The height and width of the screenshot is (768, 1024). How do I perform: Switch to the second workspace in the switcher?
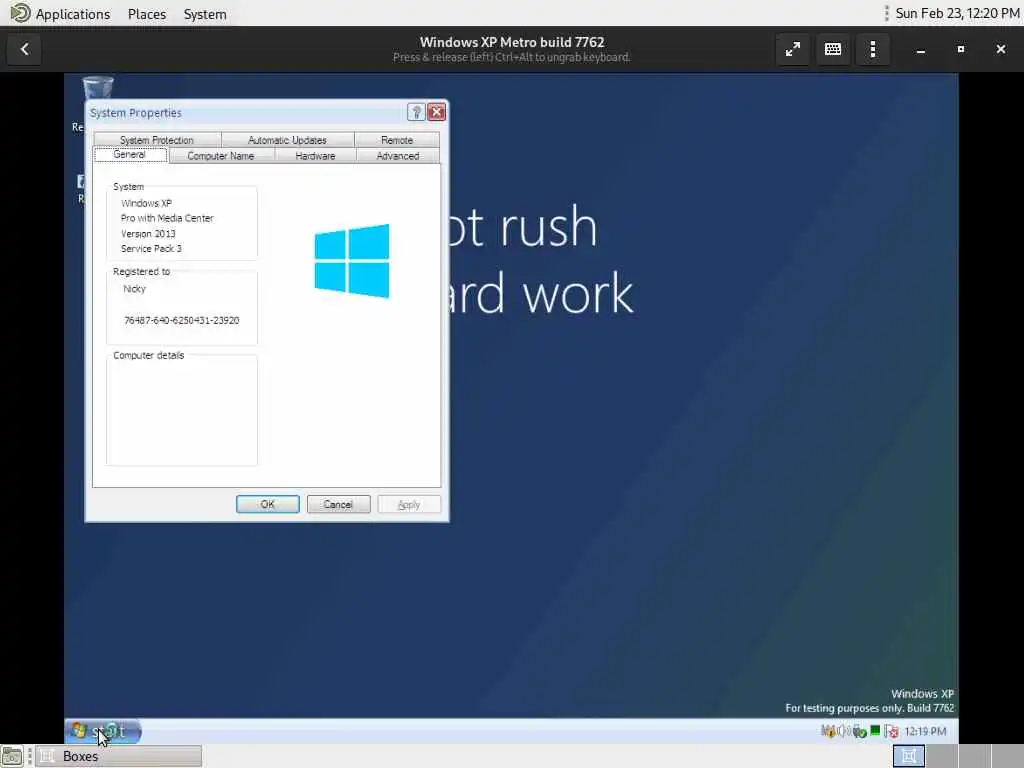coord(942,756)
